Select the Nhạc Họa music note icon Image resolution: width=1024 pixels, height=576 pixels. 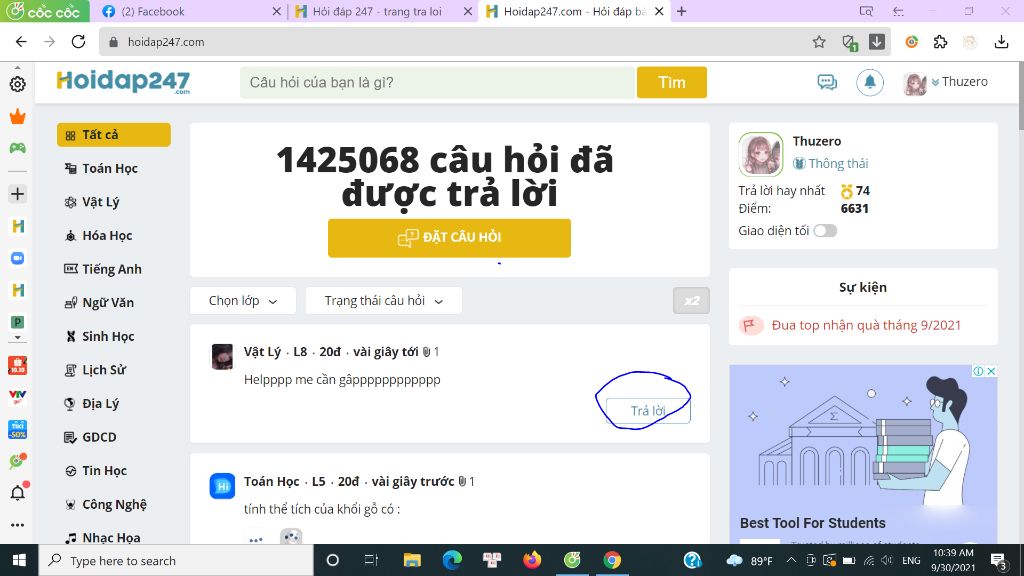[x=71, y=537]
